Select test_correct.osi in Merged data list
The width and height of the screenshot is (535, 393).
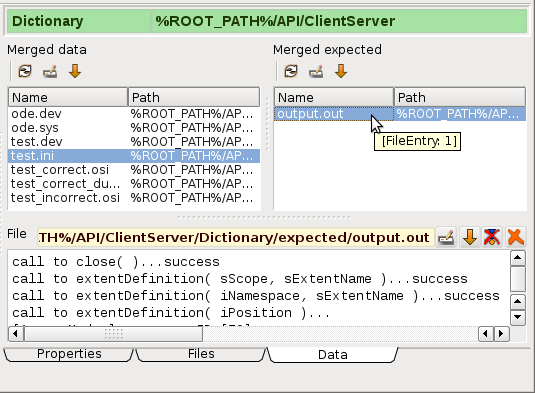coord(134,170)
